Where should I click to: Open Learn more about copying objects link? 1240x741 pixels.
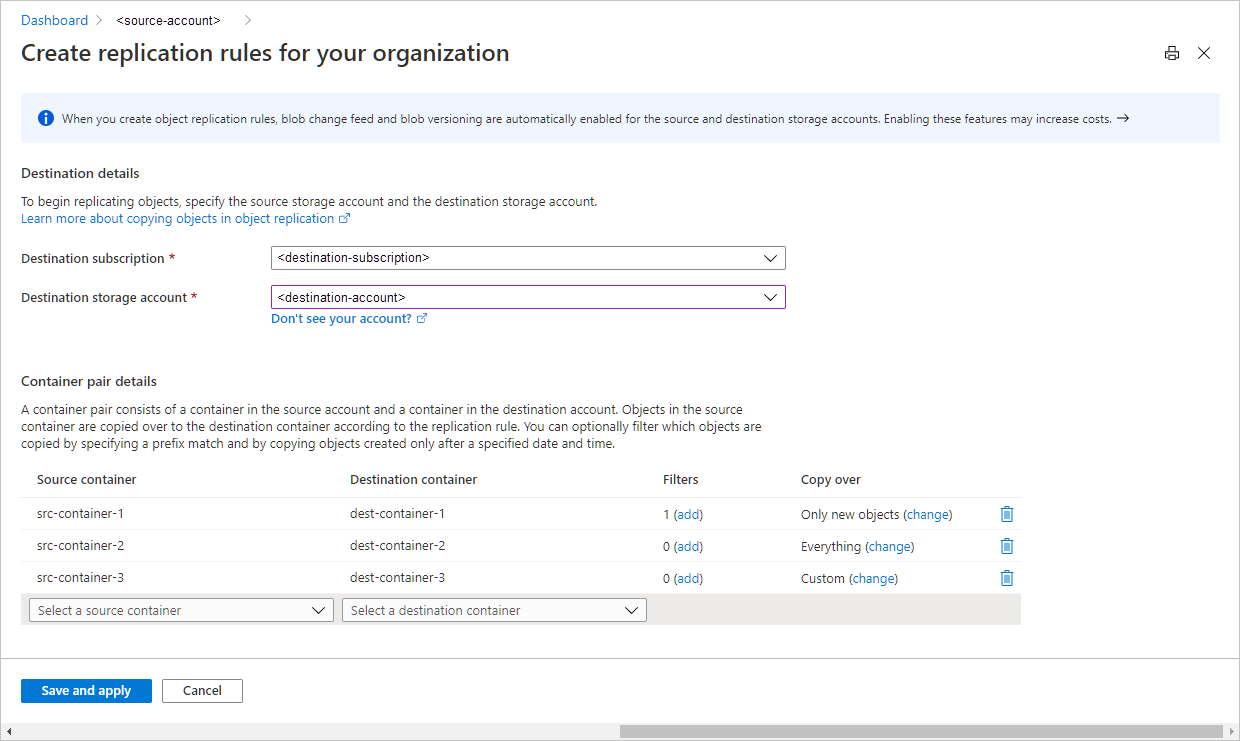pyautogui.click(x=178, y=218)
